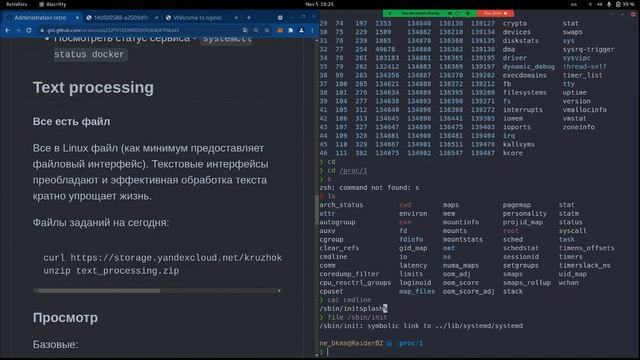Click the green screen-sharing status bar
Viewport: 640px width, 360px height.
click(429, 13)
